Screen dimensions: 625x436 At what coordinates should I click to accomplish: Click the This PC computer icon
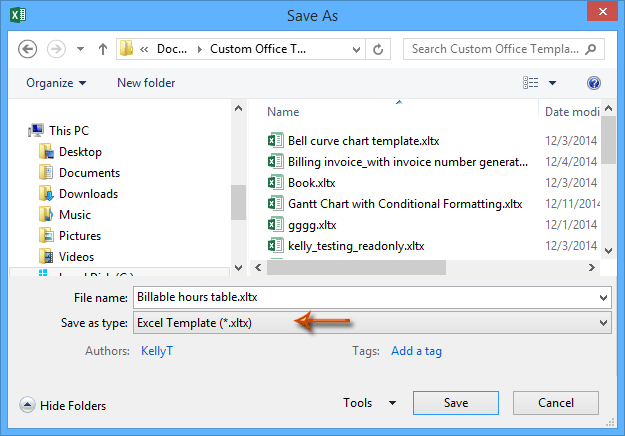36,130
